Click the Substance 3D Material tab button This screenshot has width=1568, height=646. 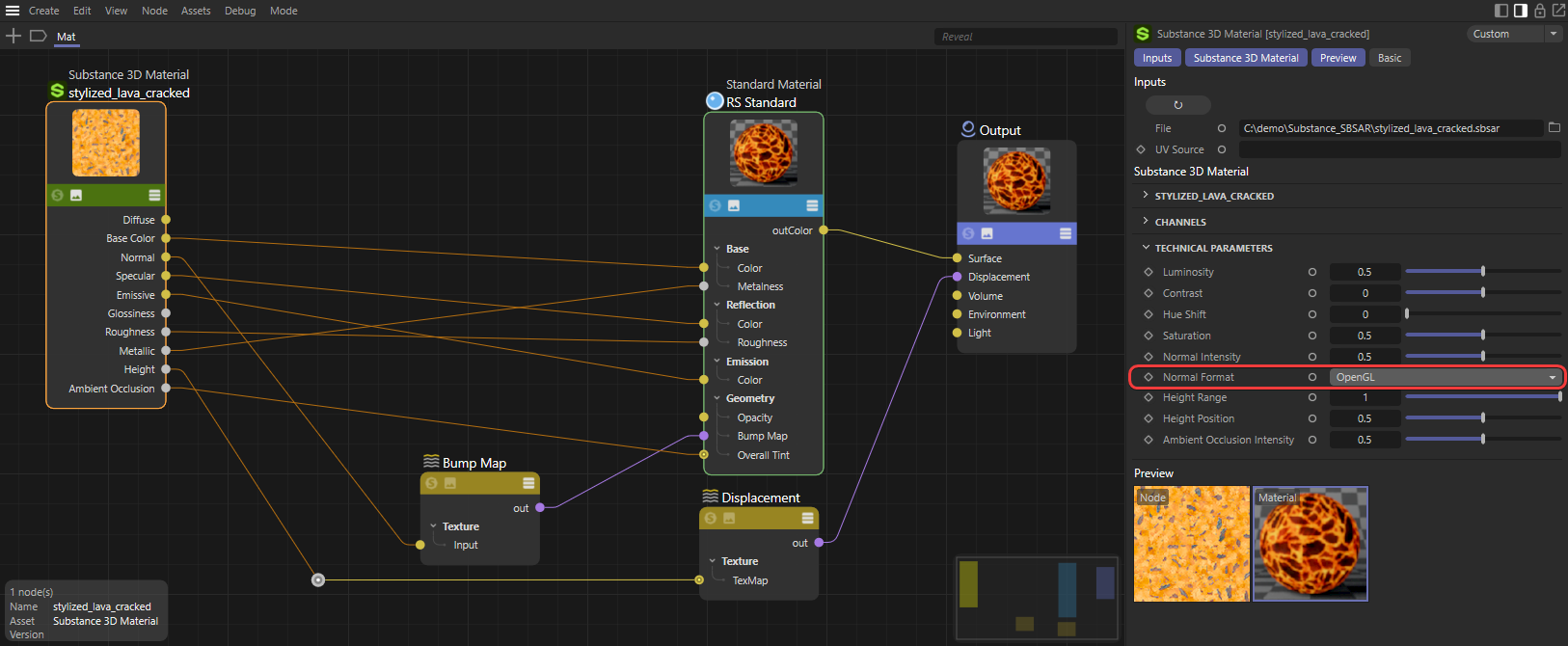pos(1245,58)
